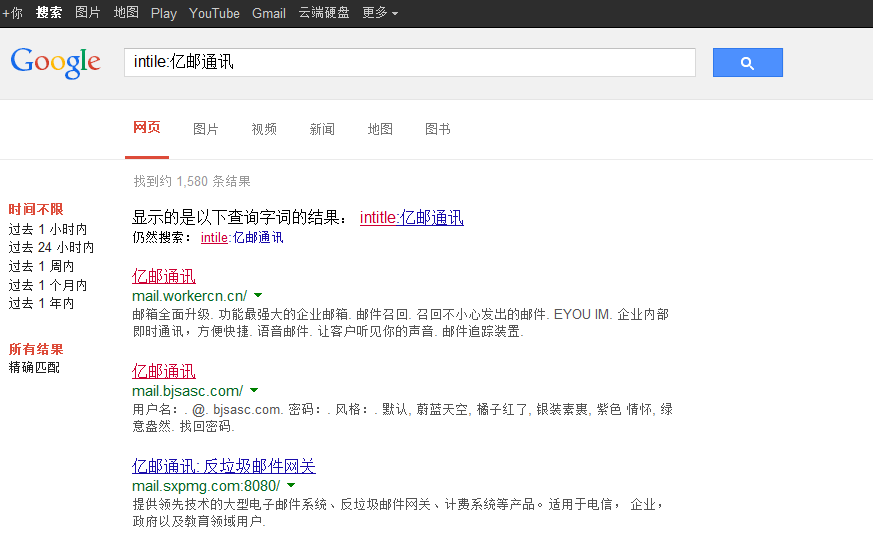Select 所有结果 filter
This screenshot has height=540, width=873.
point(36,349)
